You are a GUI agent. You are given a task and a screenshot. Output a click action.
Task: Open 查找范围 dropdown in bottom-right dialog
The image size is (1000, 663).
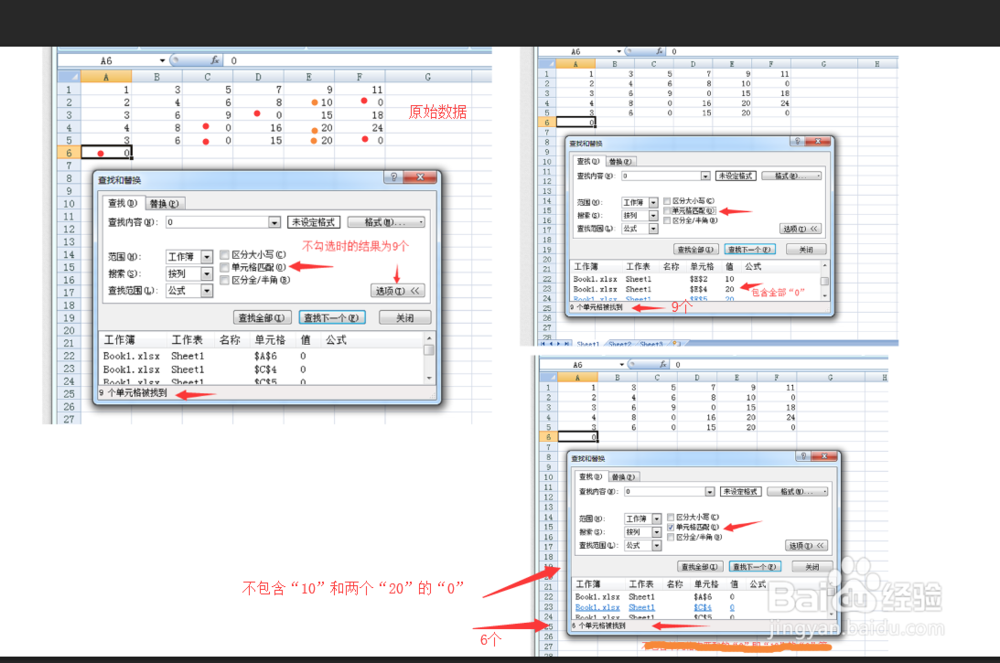(657, 546)
